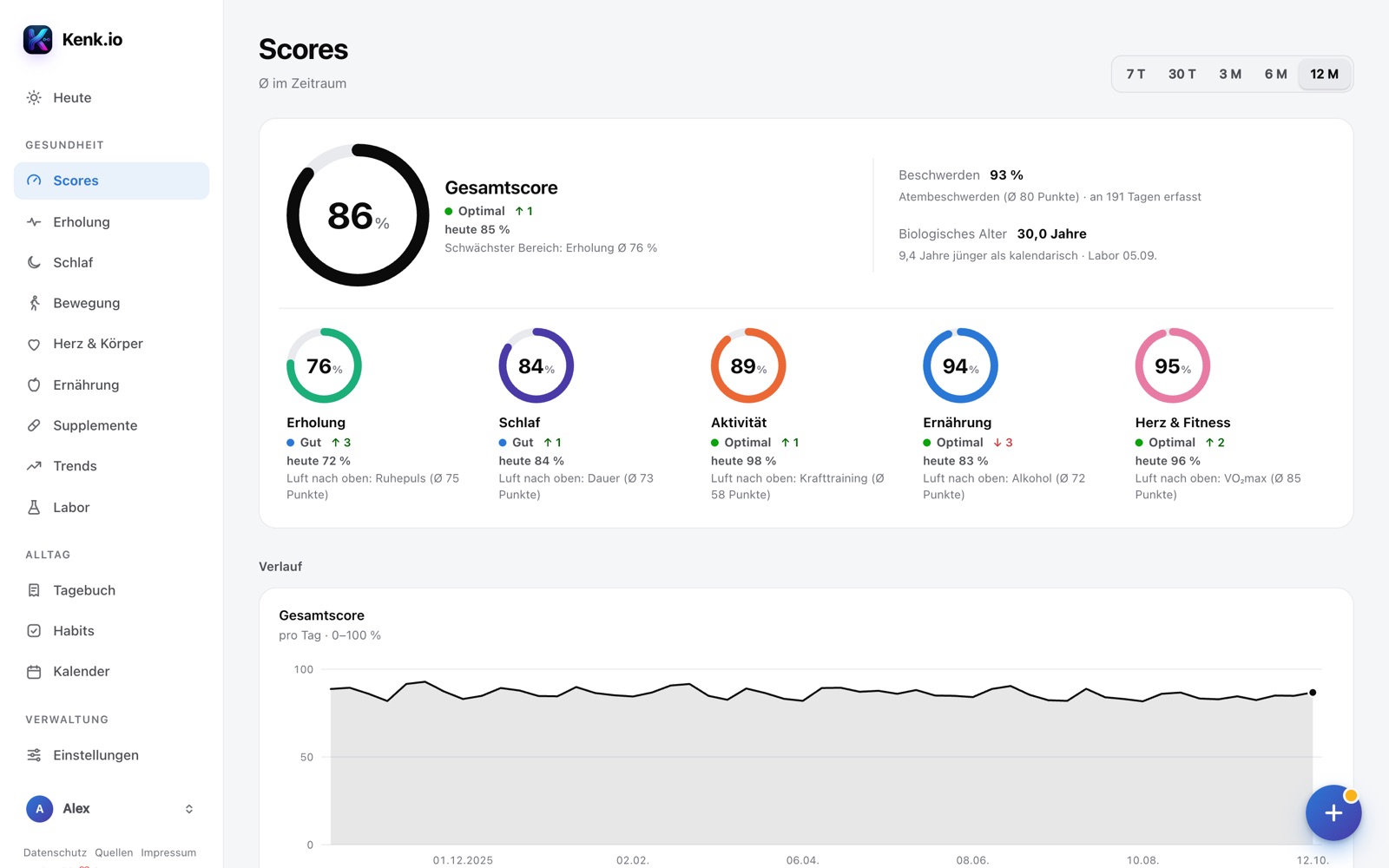The width and height of the screenshot is (1389, 868).
Task: Open Einstellungen via its sliders icon
Action: tap(34, 755)
